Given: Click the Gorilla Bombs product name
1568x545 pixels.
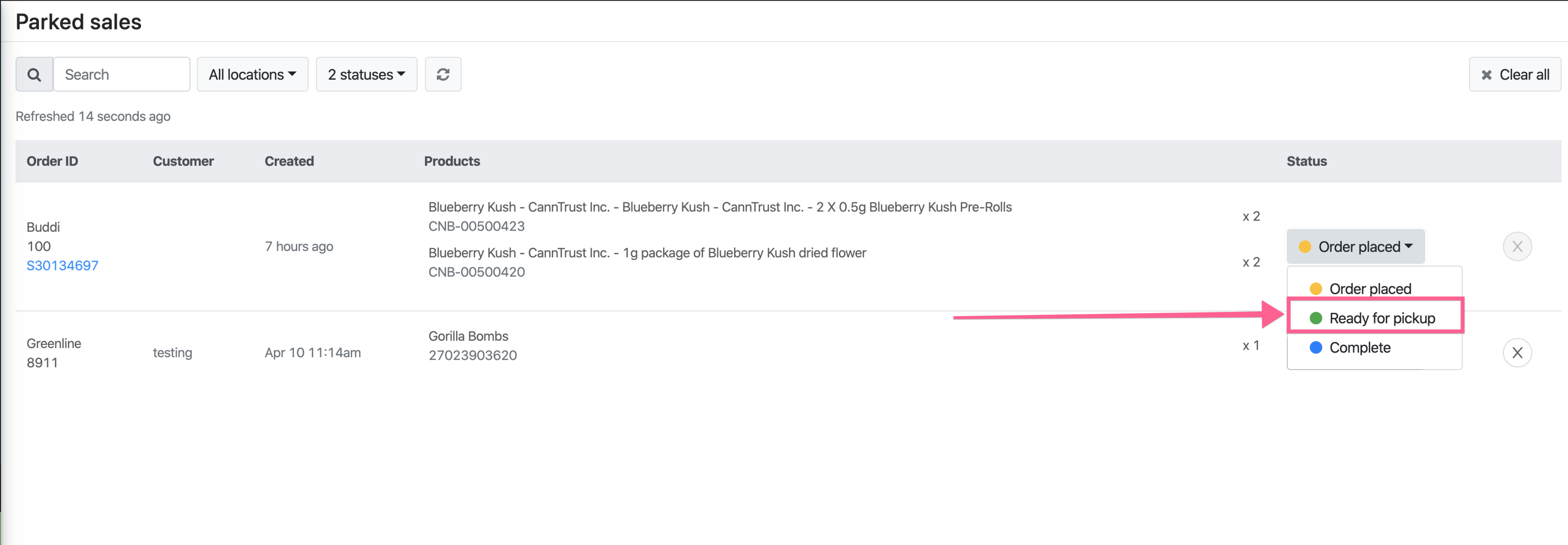Looking at the screenshot, I should (x=468, y=336).
